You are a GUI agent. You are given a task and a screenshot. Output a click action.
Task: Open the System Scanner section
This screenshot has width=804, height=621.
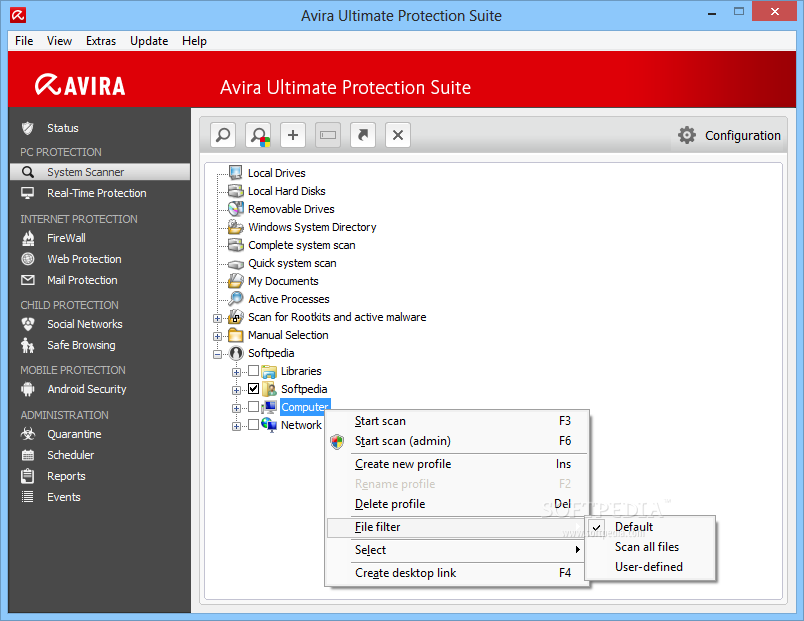click(x=100, y=172)
